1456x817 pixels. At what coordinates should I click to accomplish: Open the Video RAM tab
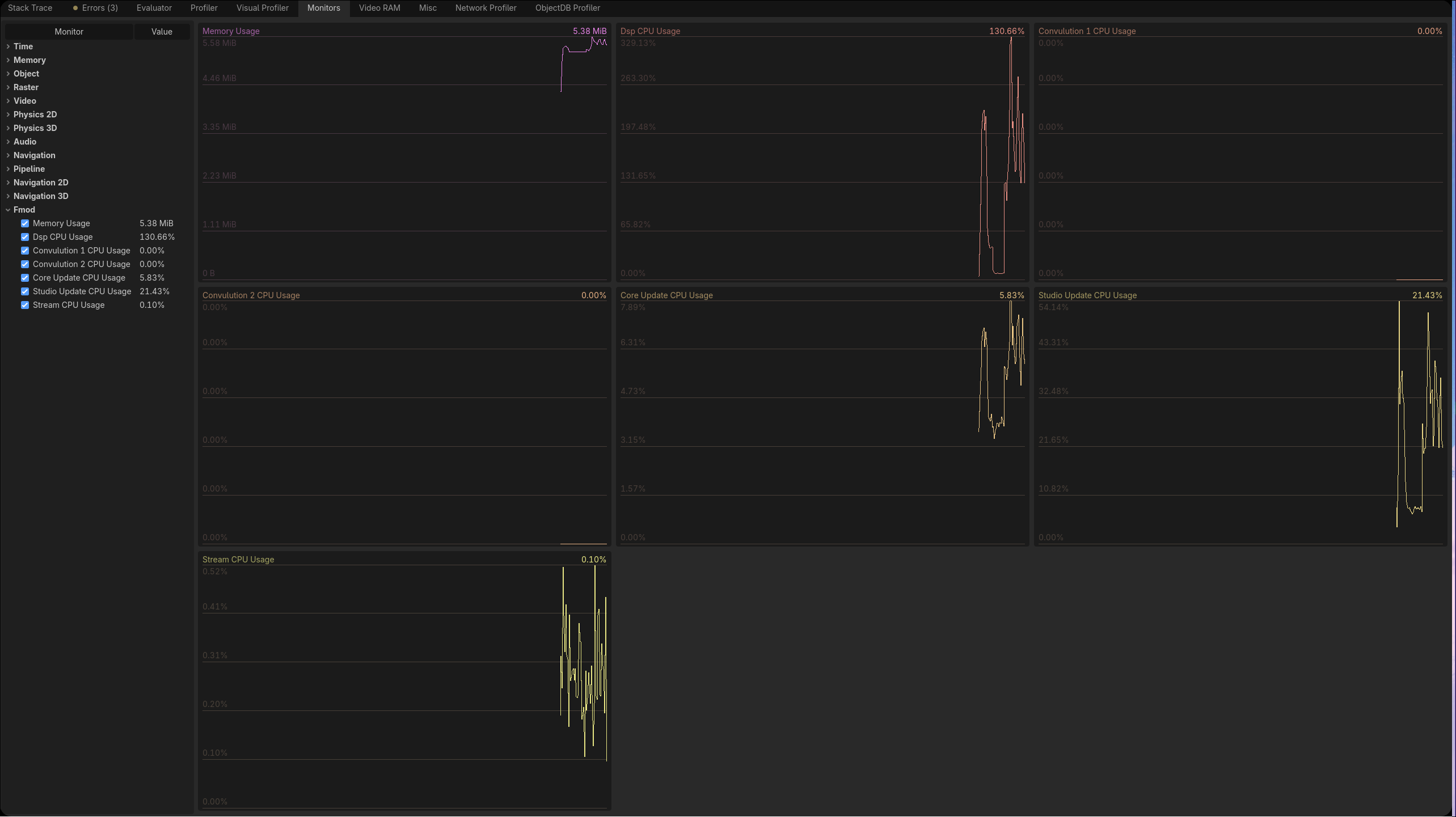tap(379, 8)
